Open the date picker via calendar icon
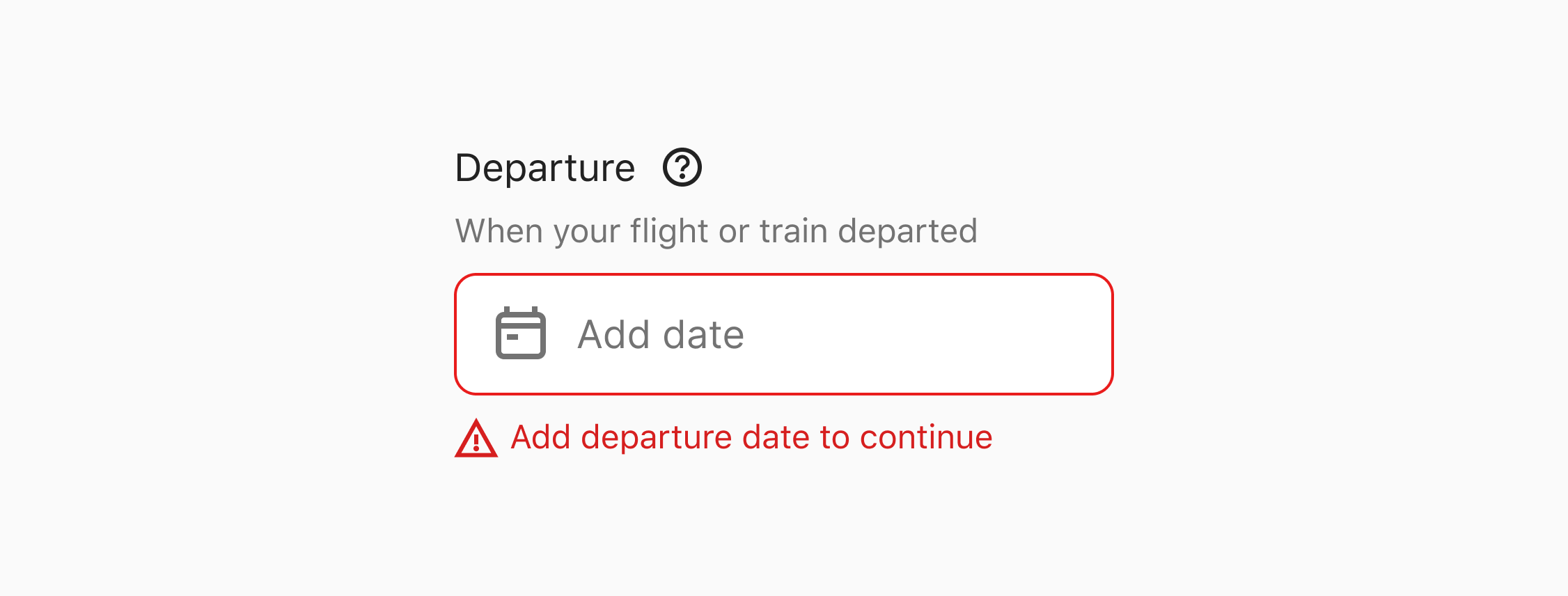 coord(520,334)
